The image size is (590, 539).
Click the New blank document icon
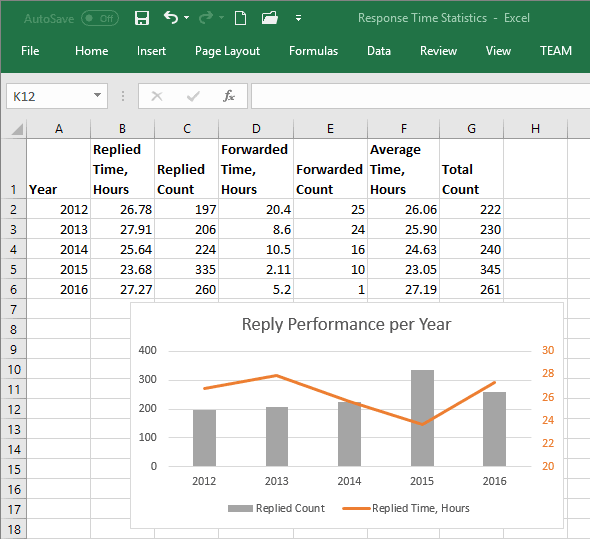coord(240,18)
